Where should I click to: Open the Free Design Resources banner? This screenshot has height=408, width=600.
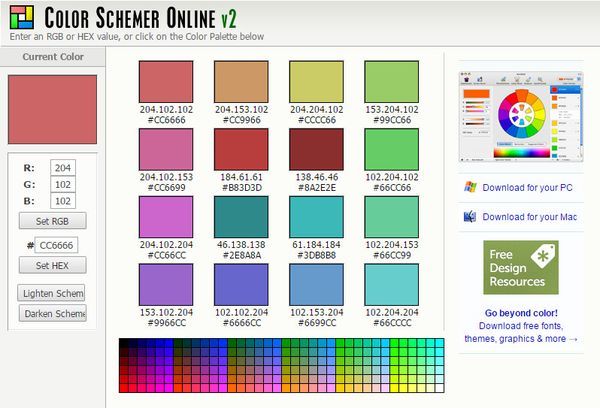coord(521,267)
